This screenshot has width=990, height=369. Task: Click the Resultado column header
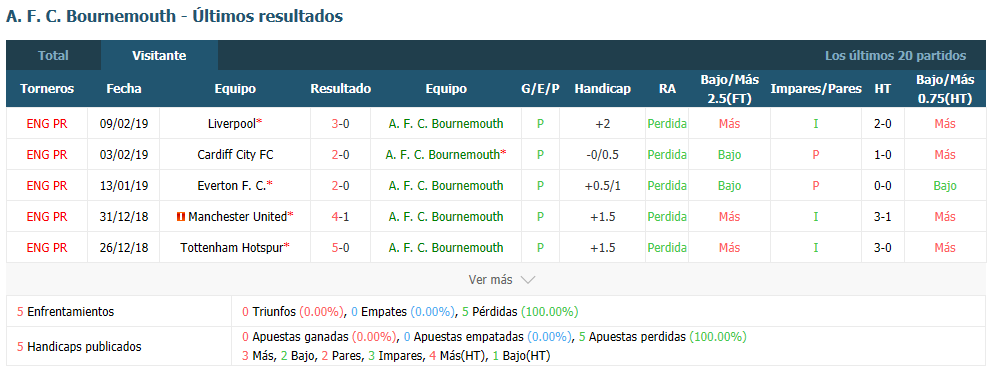tap(340, 89)
